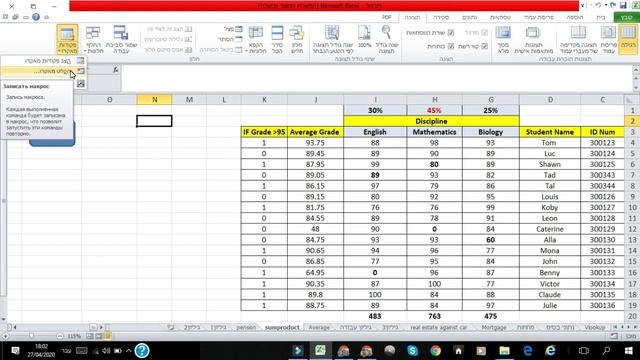The height and width of the screenshot is (360, 640).
Task: Open Microsoft Edge from the taskbar
Action: pyautogui.click(x=528, y=350)
